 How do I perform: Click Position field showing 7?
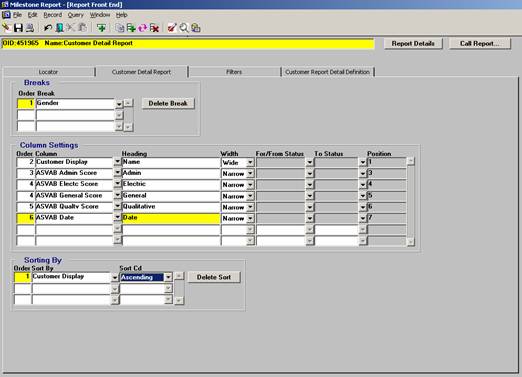[387, 218]
